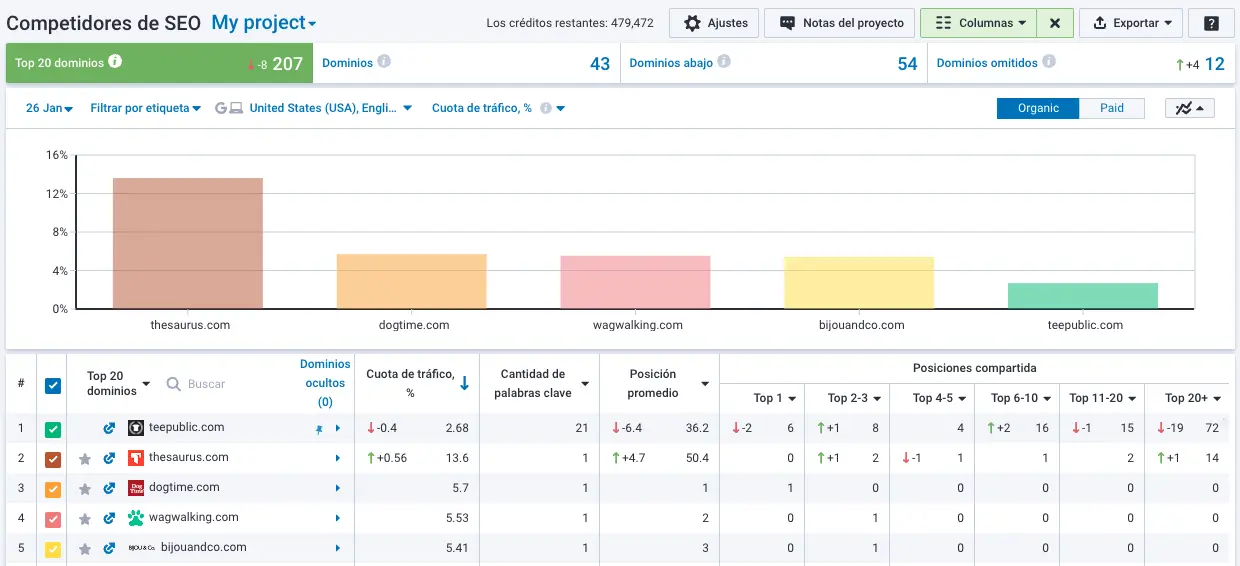The image size is (1240, 566).
Task: Switch to the Paid tab
Action: (1111, 108)
